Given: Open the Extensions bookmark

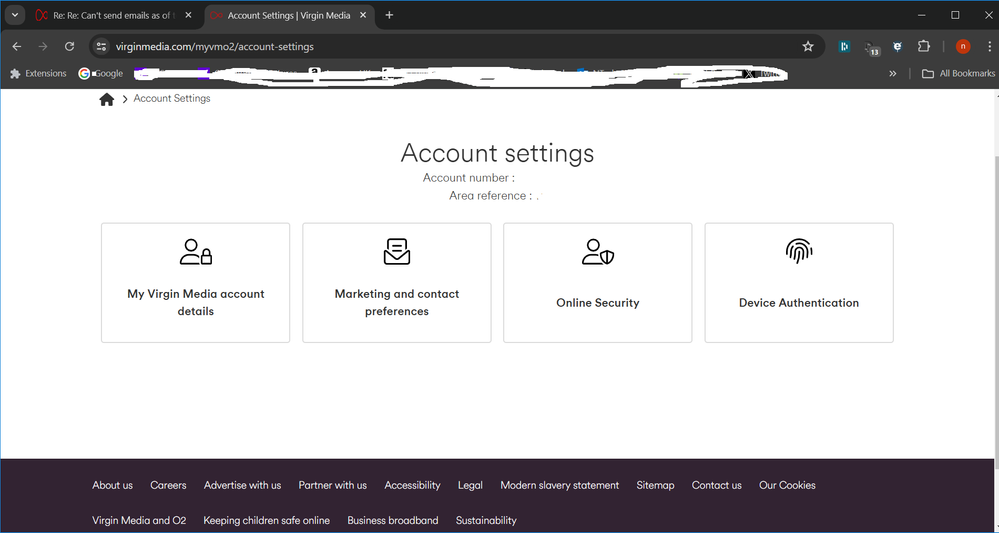Looking at the screenshot, I should pyautogui.click(x=38, y=74).
